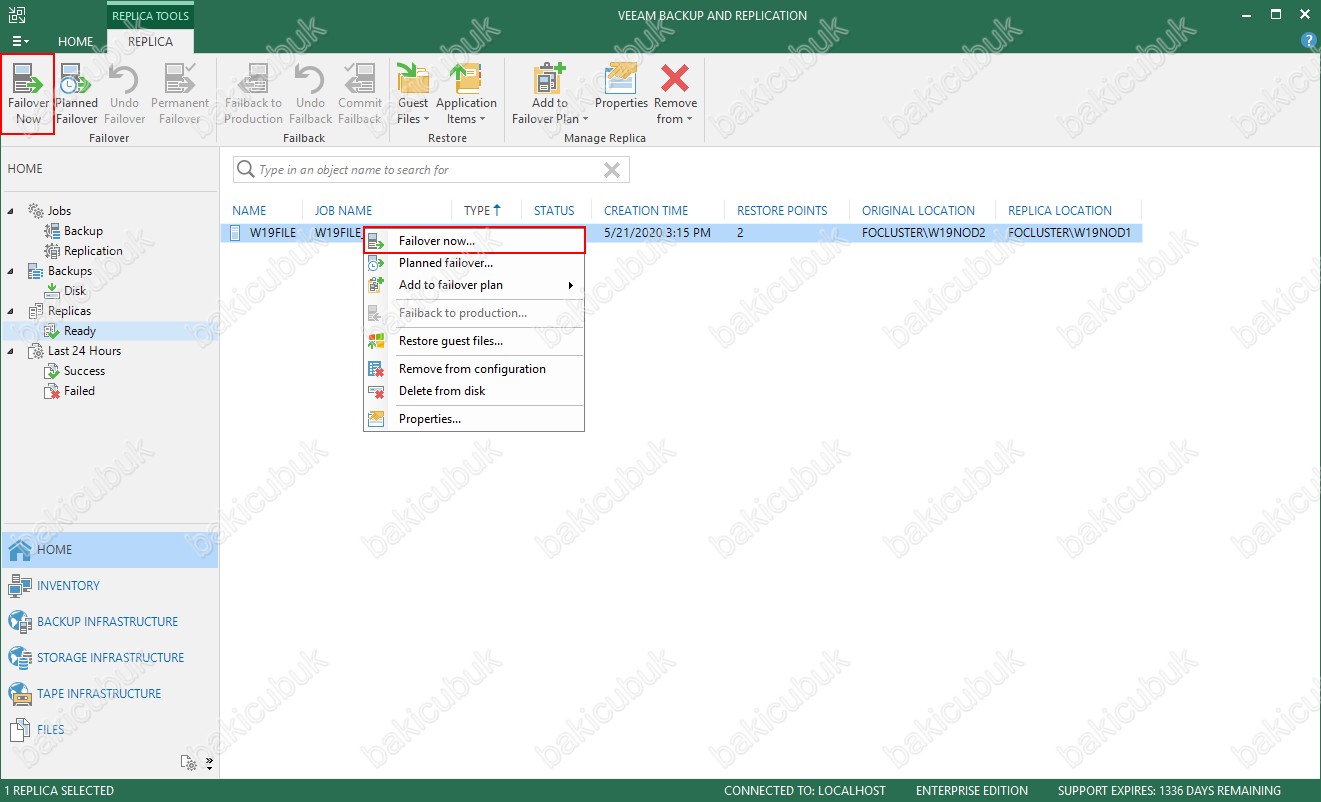
Task: Choose Planned failover... from context menu
Action: coord(474,263)
